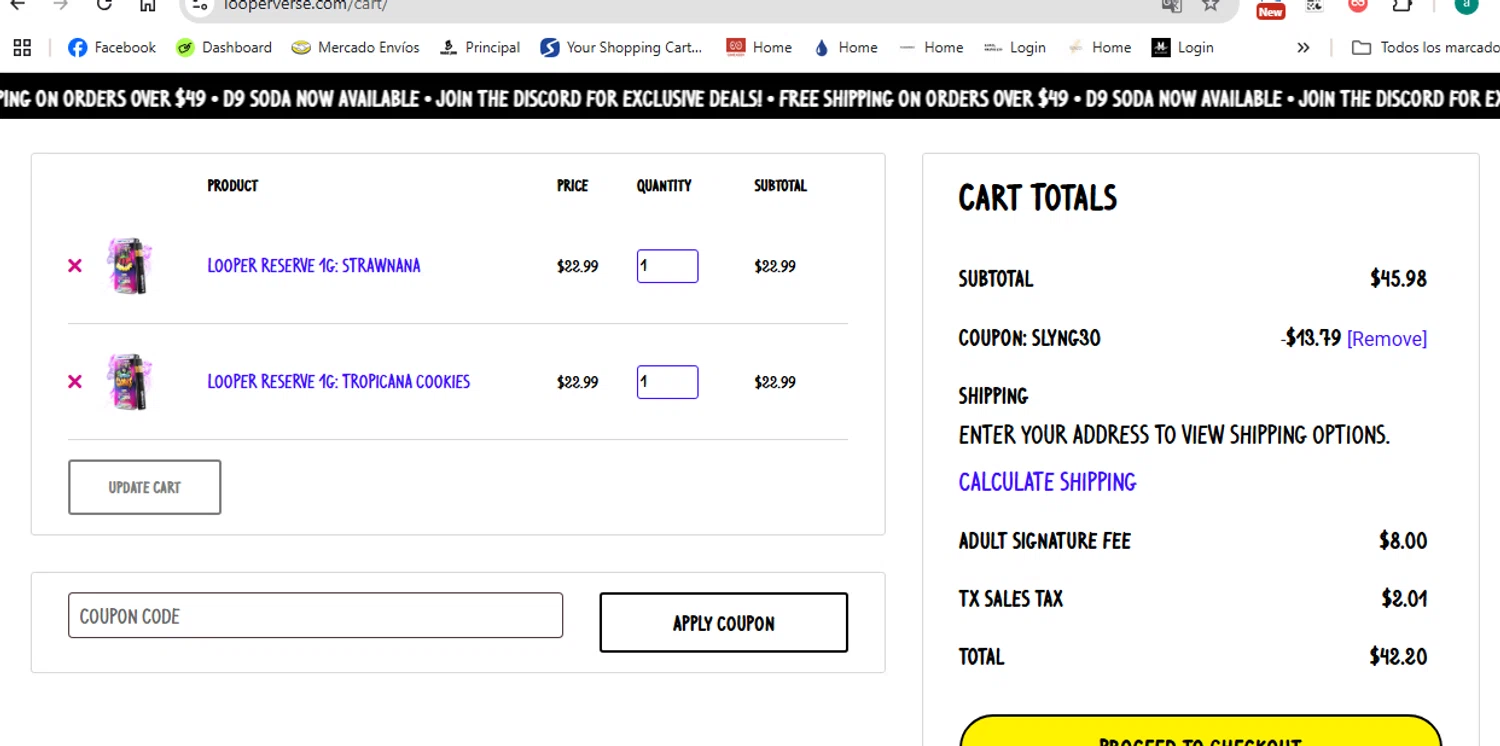Screen dimensions: 1500x746
Task: Open Looper Reserve 1G: Strawnana product link
Action: coord(314,266)
